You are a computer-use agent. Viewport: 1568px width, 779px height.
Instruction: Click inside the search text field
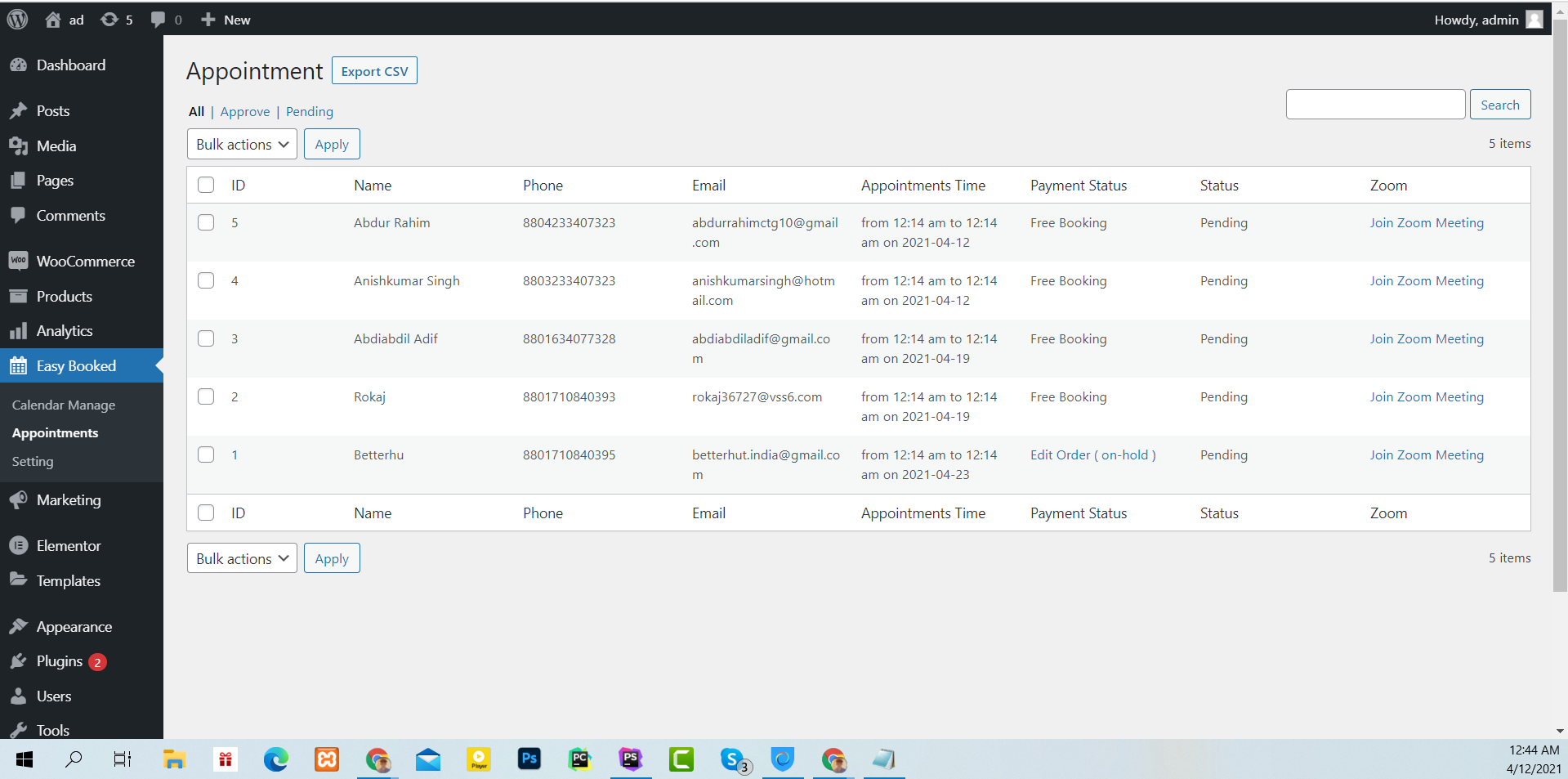point(1375,104)
